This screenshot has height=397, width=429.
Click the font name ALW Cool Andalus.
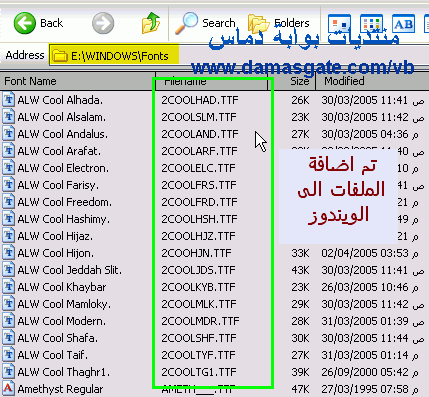click(63, 134)
